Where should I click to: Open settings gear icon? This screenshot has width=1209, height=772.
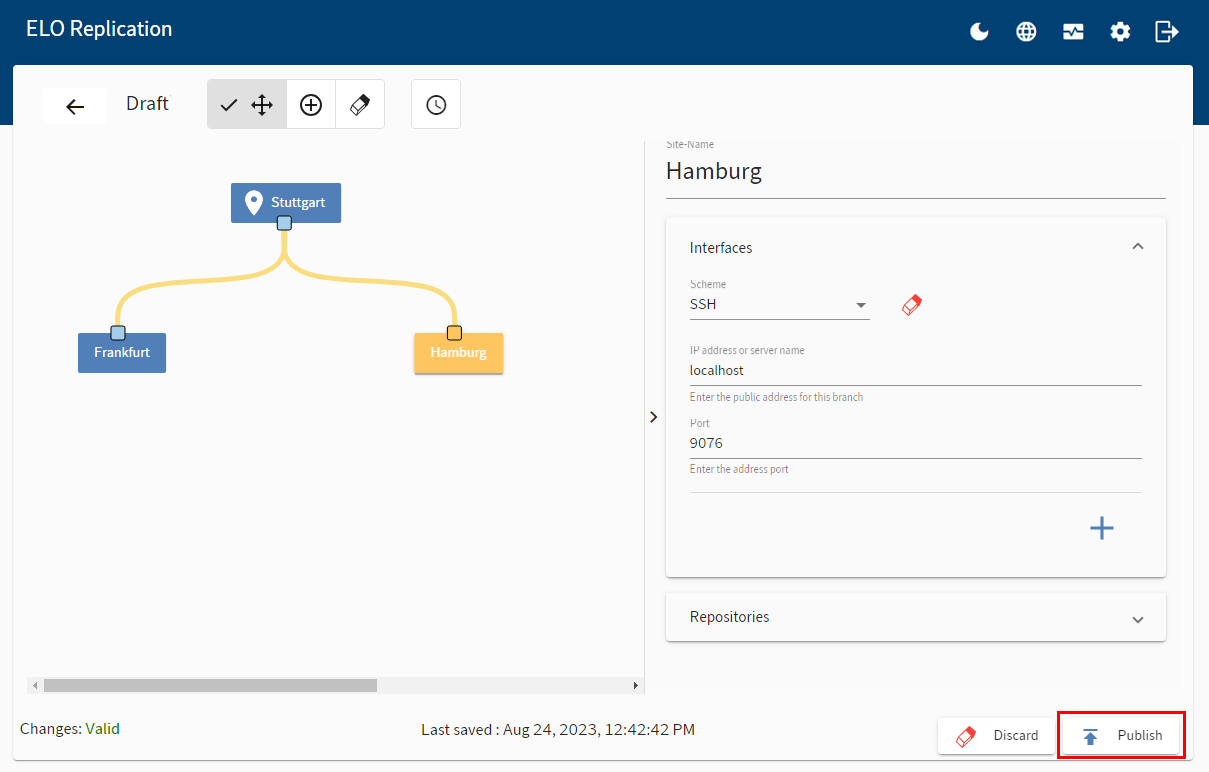click(x=1120, y=32)
